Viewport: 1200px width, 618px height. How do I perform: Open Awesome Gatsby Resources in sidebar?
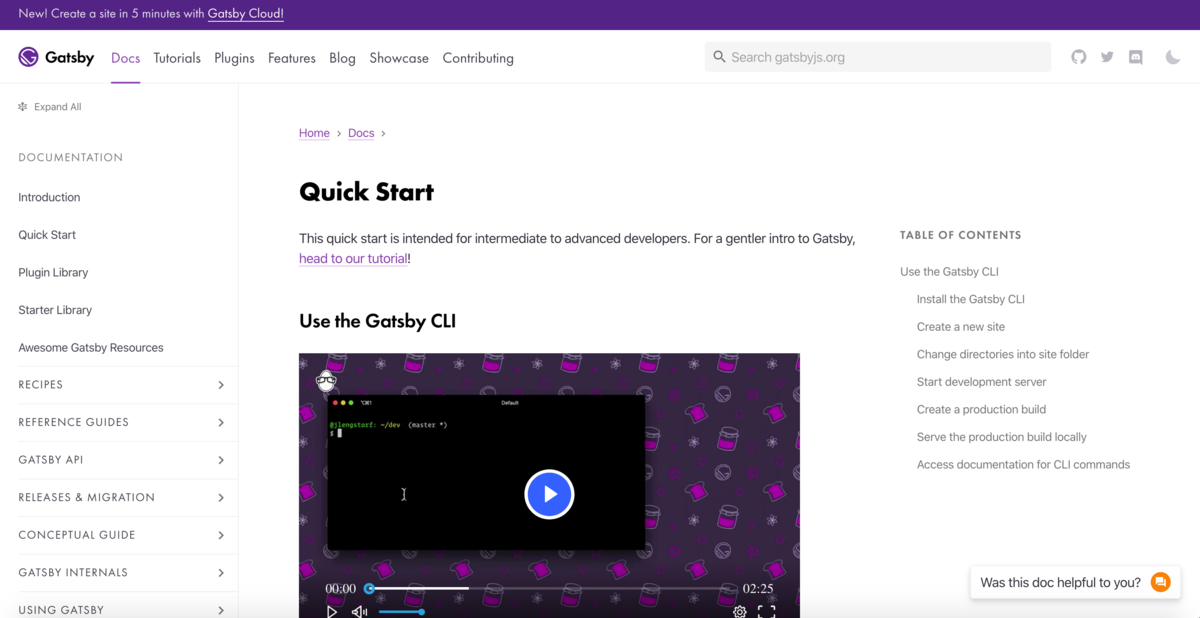[91, 348]
